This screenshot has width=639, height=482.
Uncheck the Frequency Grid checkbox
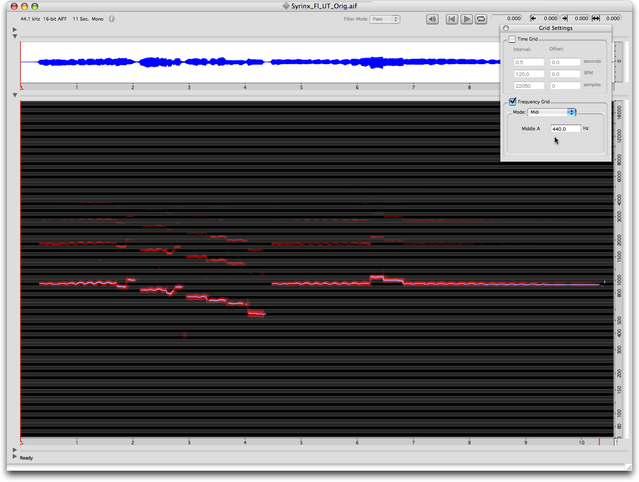512,101
